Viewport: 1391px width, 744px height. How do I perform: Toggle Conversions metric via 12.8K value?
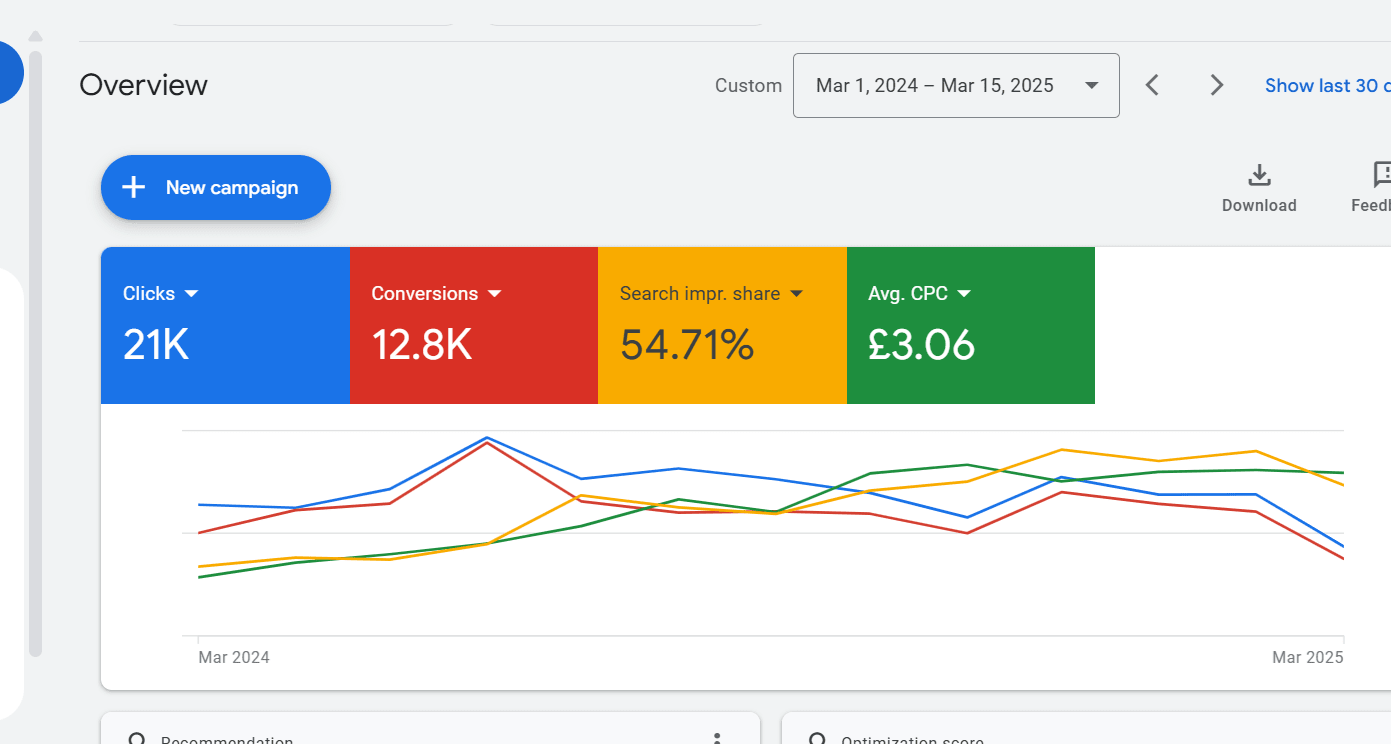[x=421, y=345]
